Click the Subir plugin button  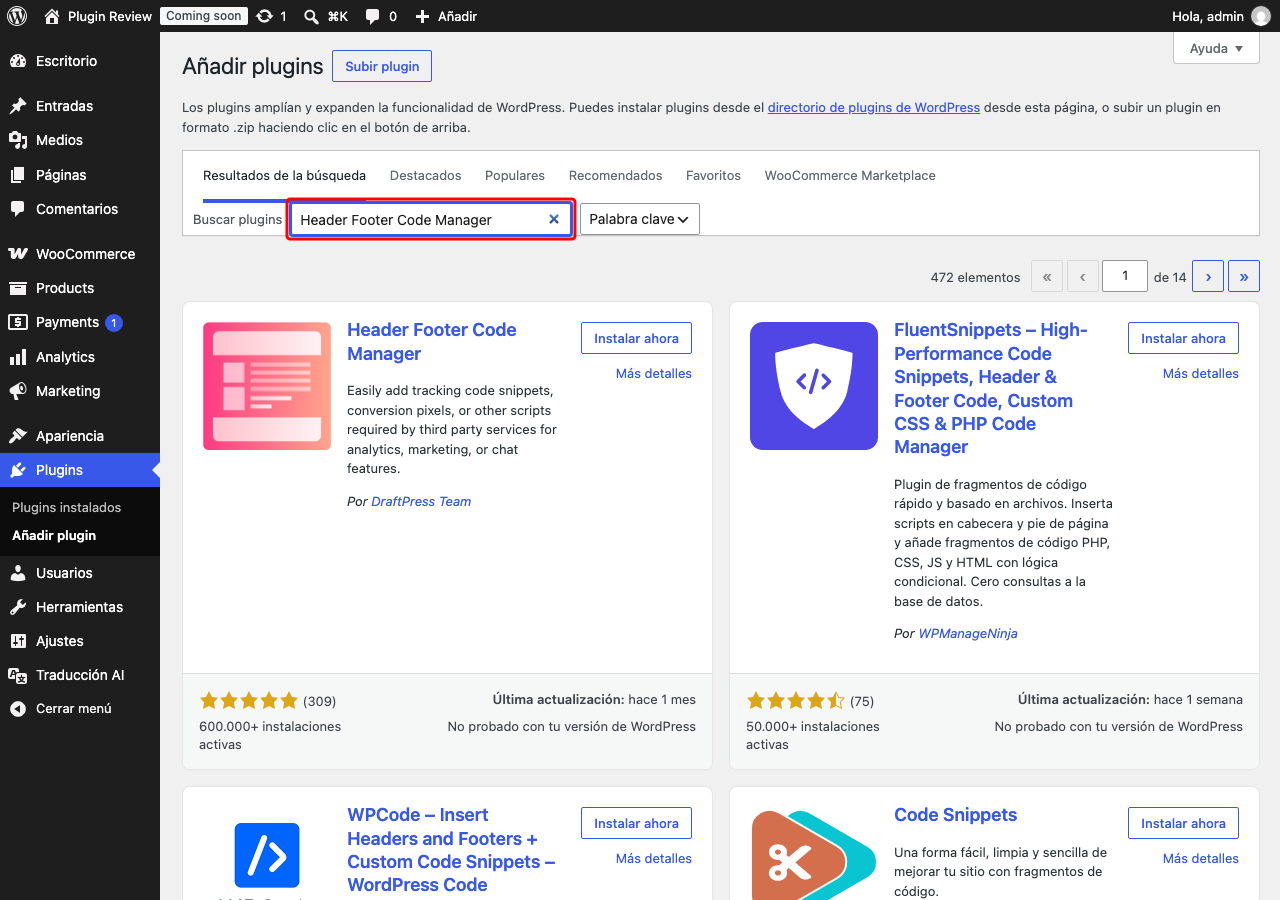382,66
